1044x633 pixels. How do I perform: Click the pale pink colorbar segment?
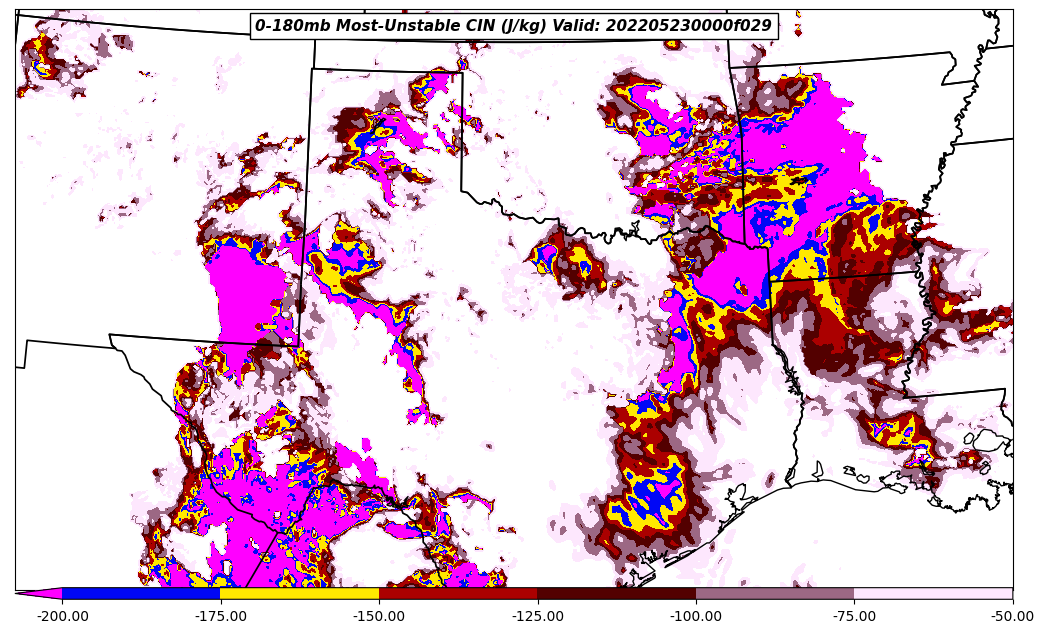[933, 593]
